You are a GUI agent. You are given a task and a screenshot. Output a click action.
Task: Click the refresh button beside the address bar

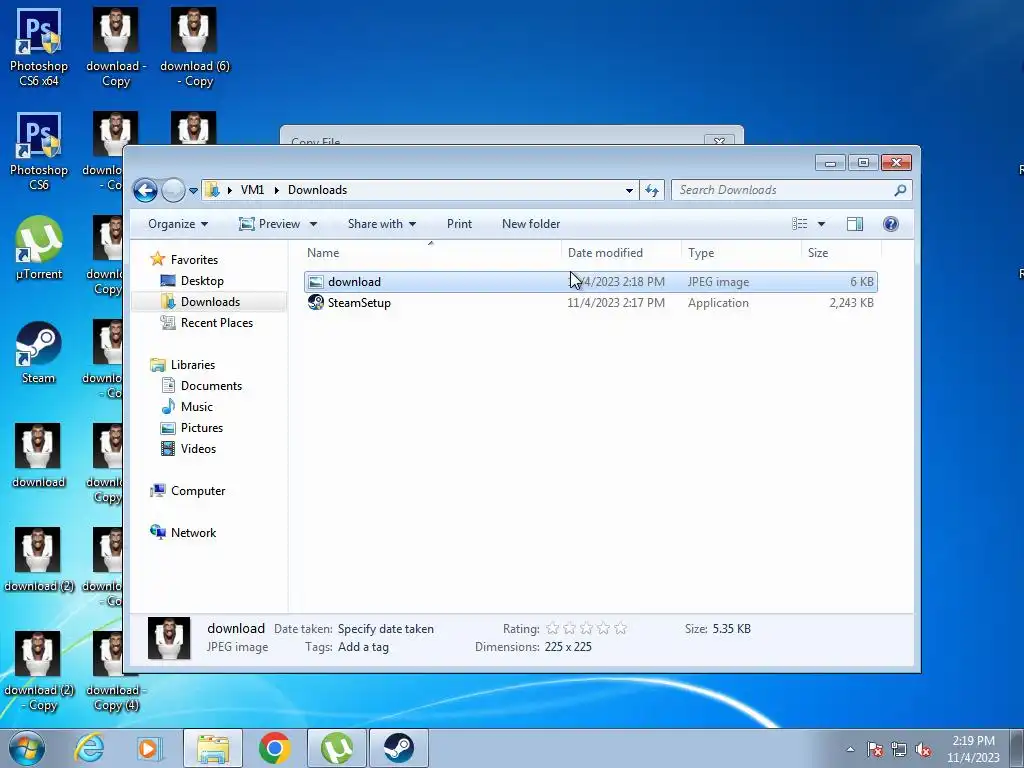tap(652, 190)
